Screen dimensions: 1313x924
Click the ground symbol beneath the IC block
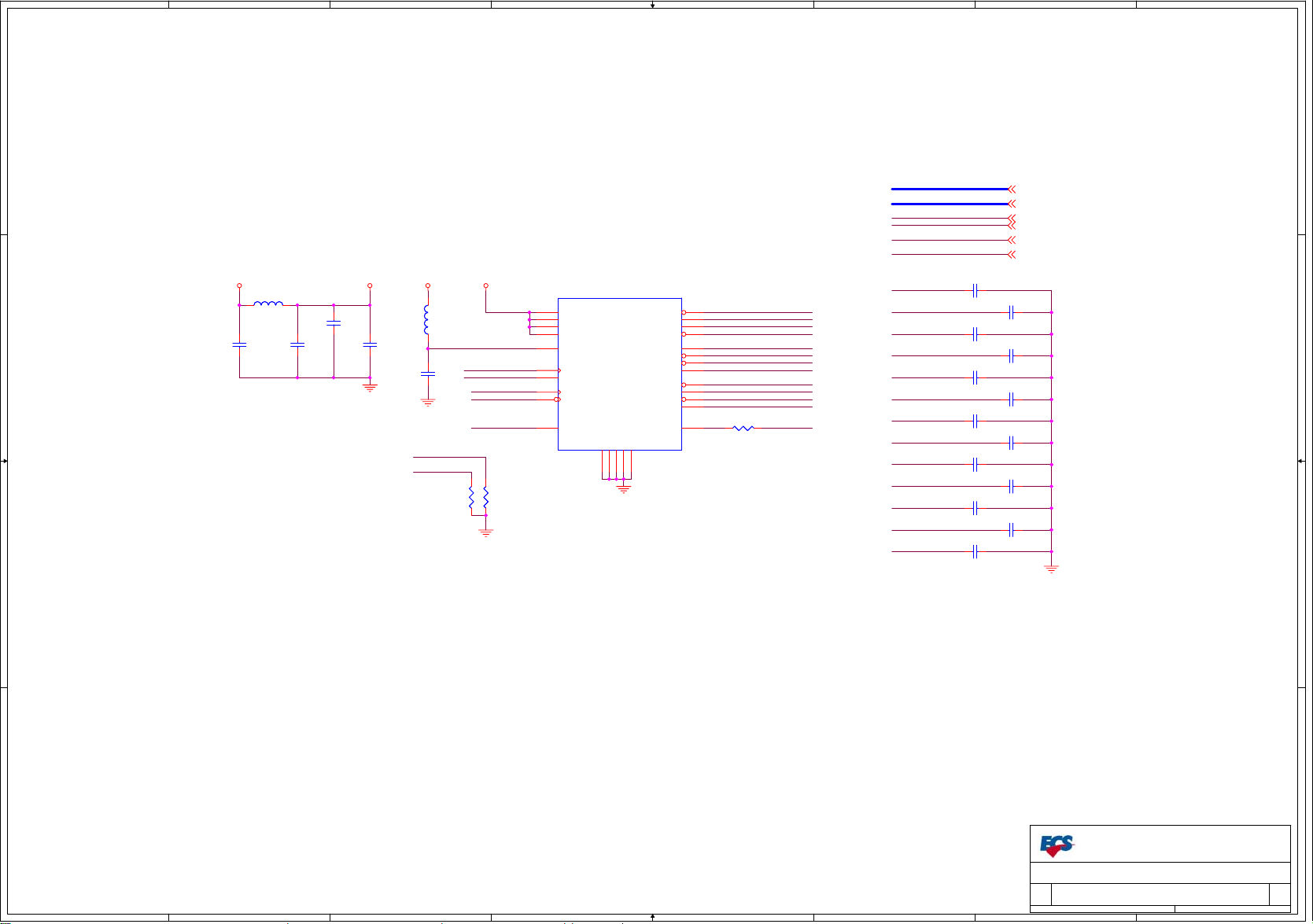[624, 489]
